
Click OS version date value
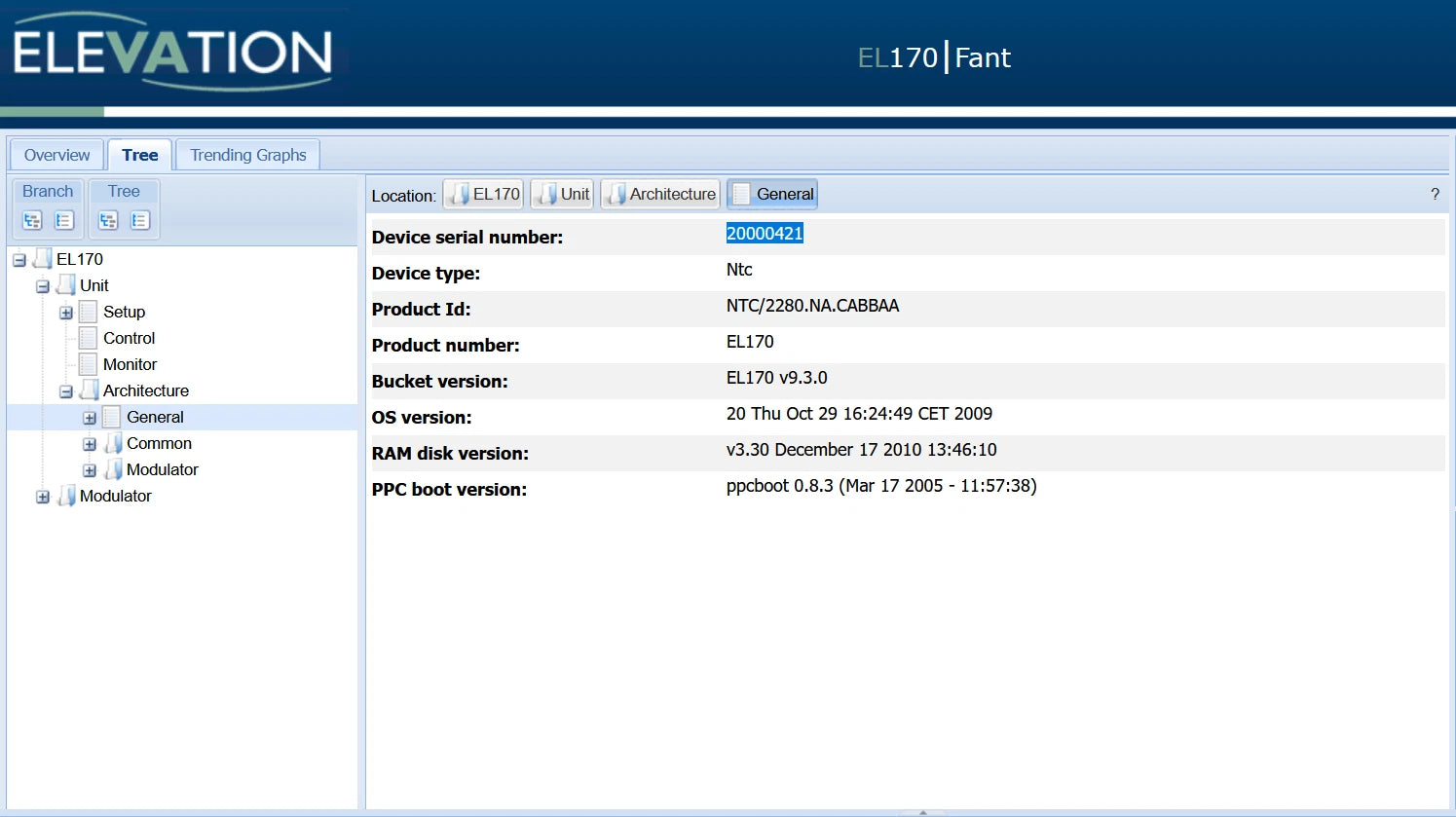coord(859,414)
